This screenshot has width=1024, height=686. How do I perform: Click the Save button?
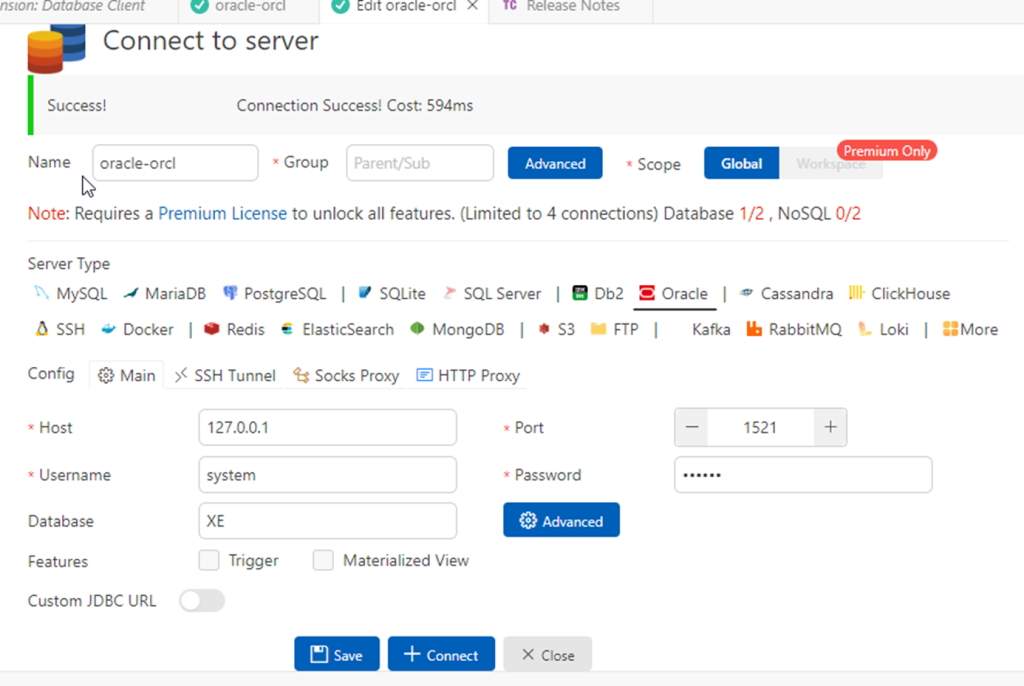337,655
